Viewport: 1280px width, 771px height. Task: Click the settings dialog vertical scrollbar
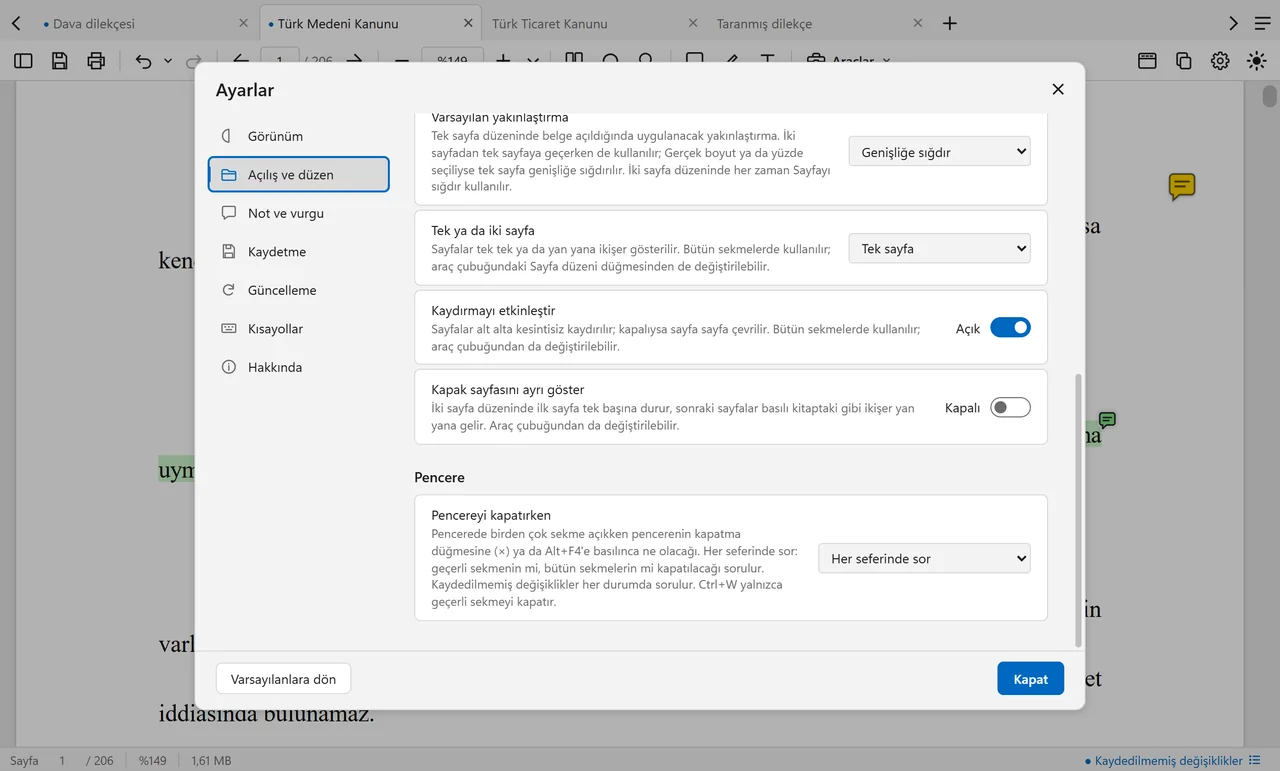click(x=1077, y=510)
